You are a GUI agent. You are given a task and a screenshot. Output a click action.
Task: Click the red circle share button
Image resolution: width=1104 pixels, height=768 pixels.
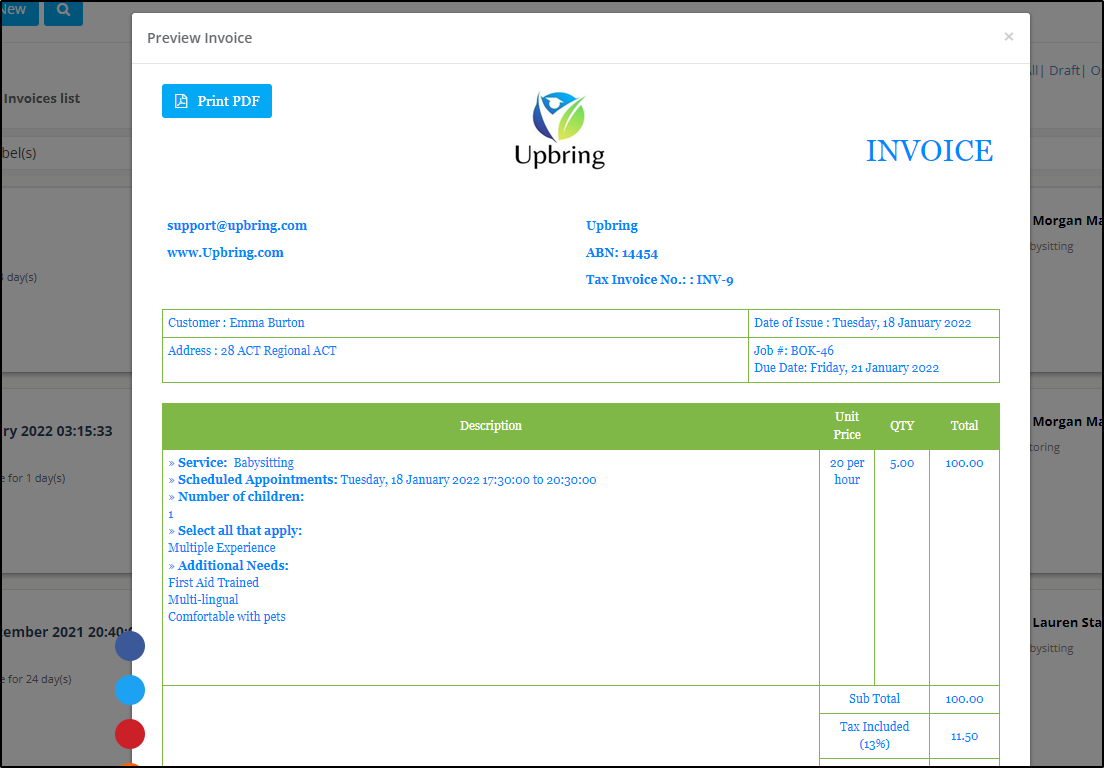coord(130,734)
